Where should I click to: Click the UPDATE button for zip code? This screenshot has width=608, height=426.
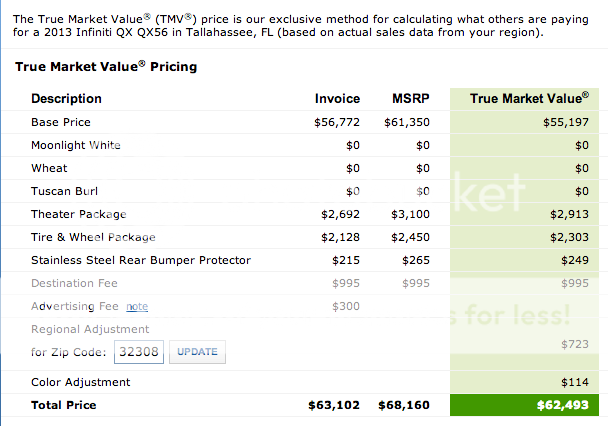(197, 352)
